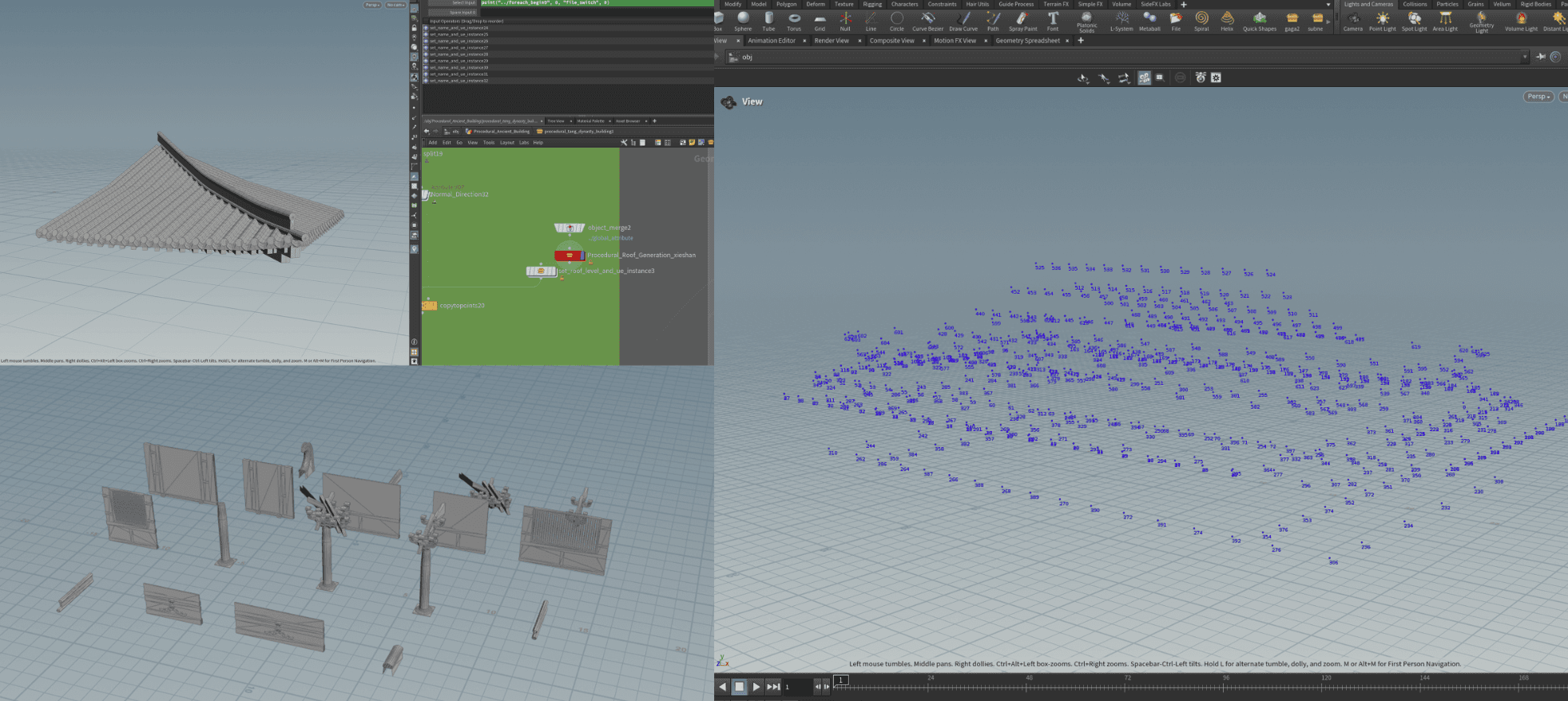Image resolution: width=1568 pixels, height=701 pixels.
Task: Open the Persp dropdown in roof viewport
Action: (x=372, y=5)
